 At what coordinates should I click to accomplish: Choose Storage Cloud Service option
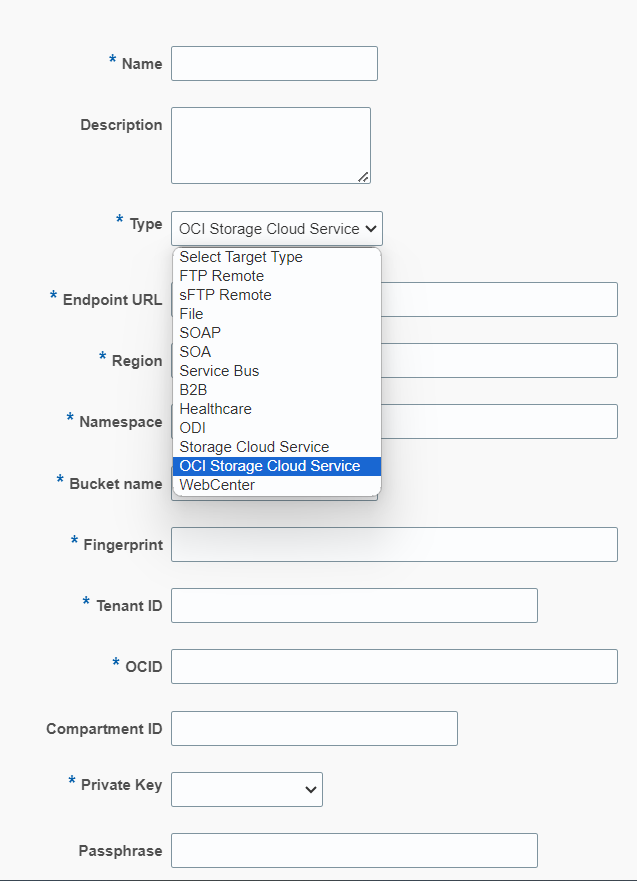pos(254,447)
